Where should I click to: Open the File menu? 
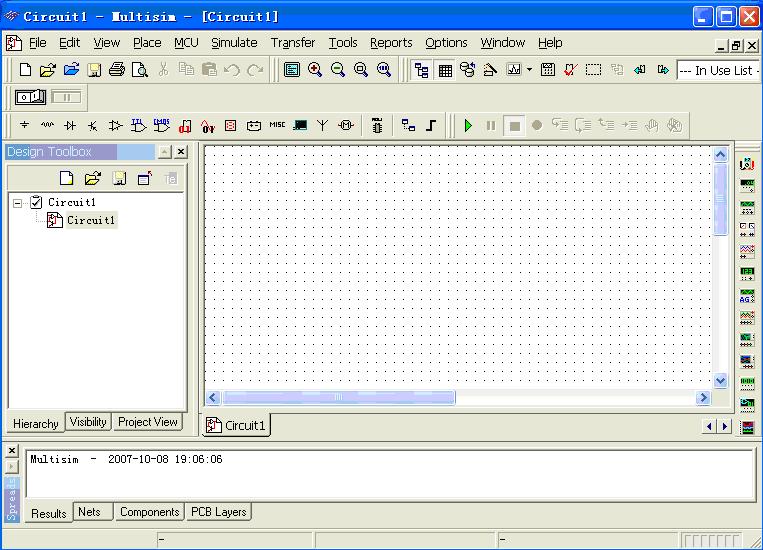pos(37,43)
